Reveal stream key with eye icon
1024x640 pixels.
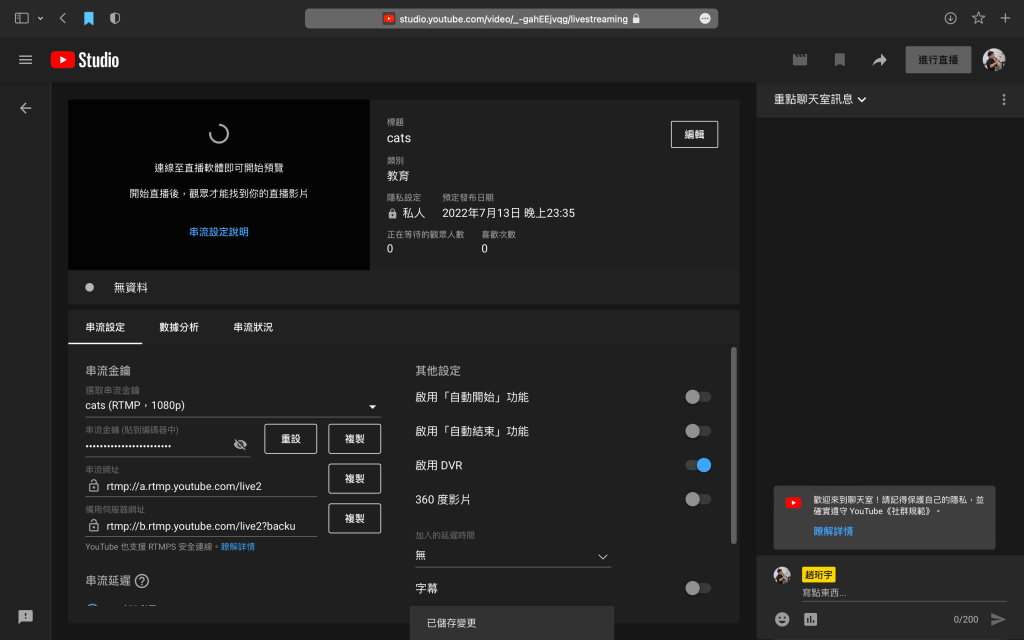[240, 444]
